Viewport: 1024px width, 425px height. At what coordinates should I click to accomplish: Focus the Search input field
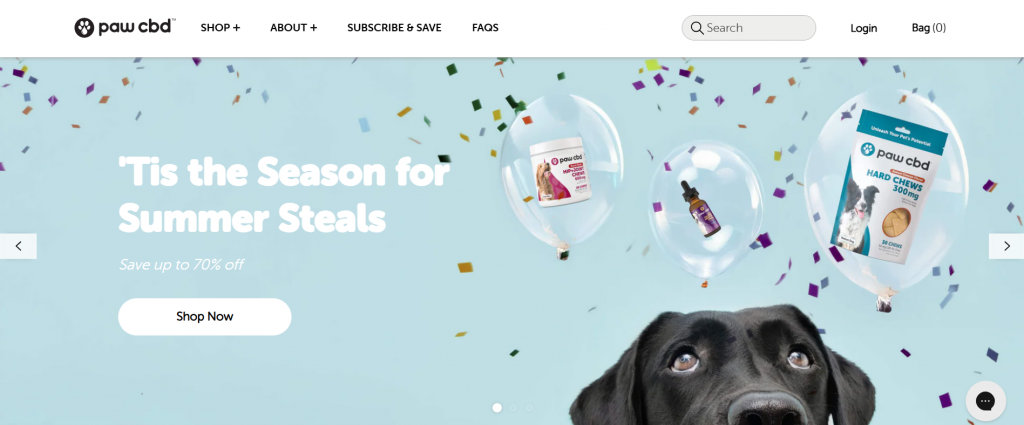tap(748, 28)
